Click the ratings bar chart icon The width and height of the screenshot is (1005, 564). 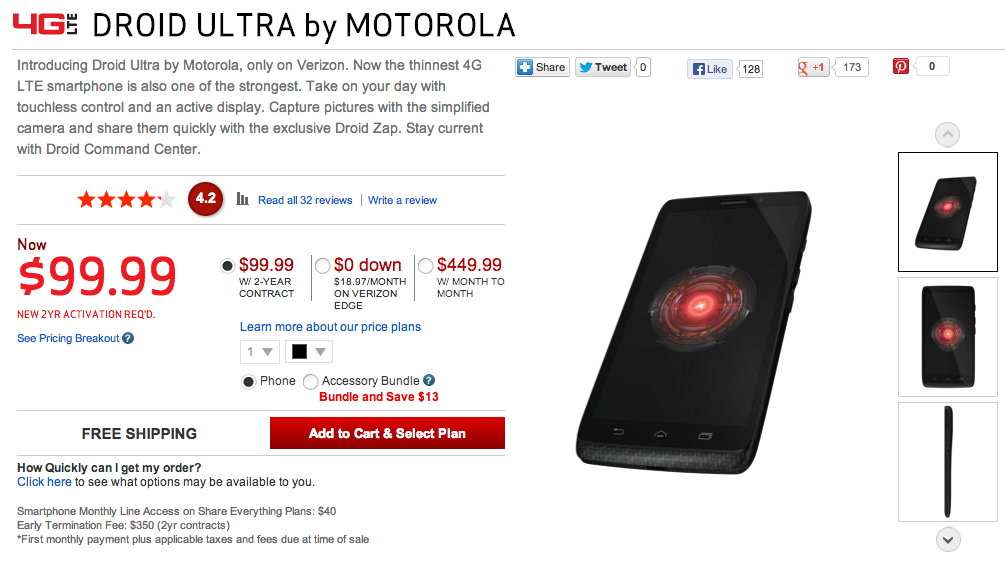tap(242, 199)
